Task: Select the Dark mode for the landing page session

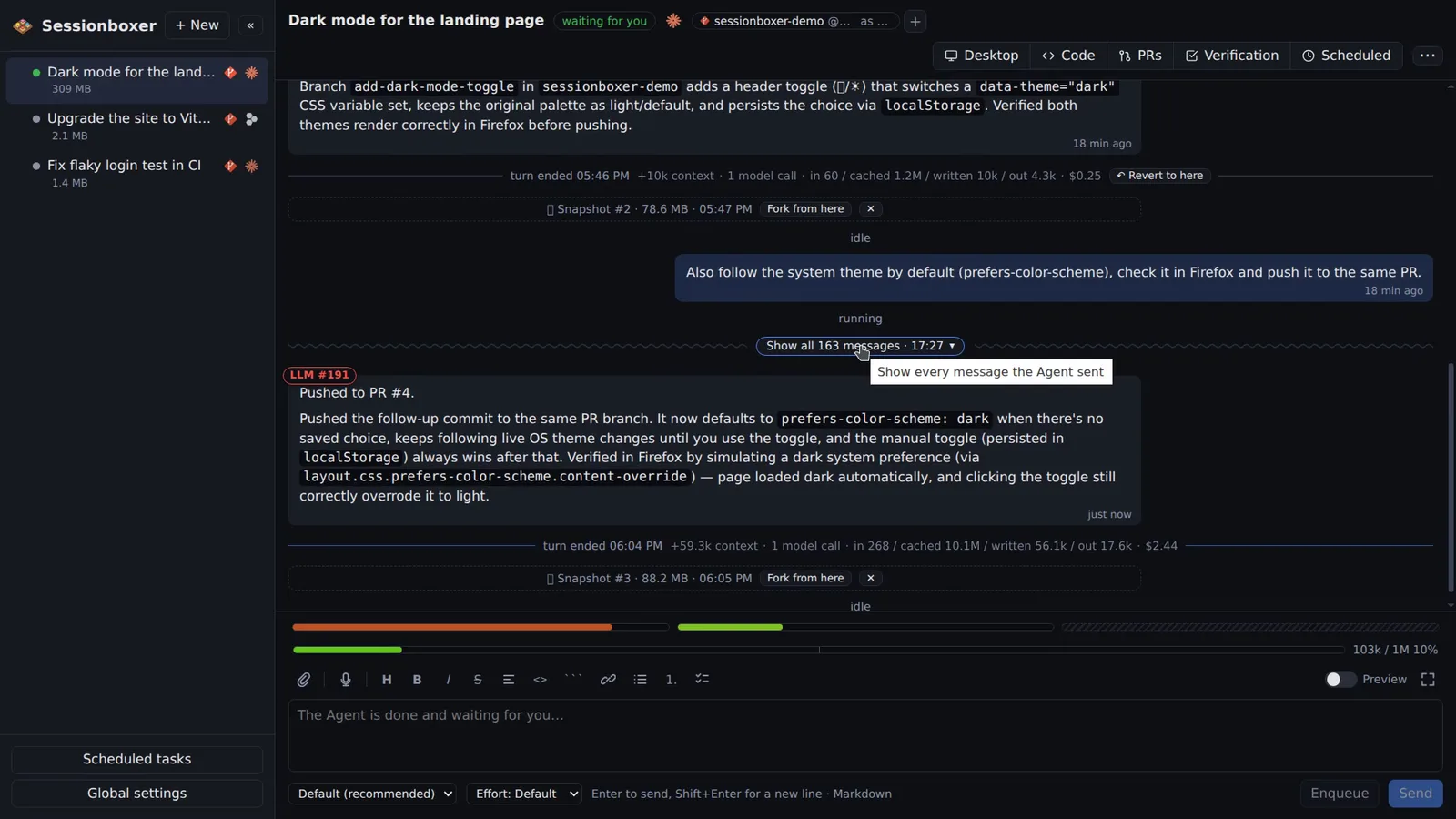Action: pos(136,80)
